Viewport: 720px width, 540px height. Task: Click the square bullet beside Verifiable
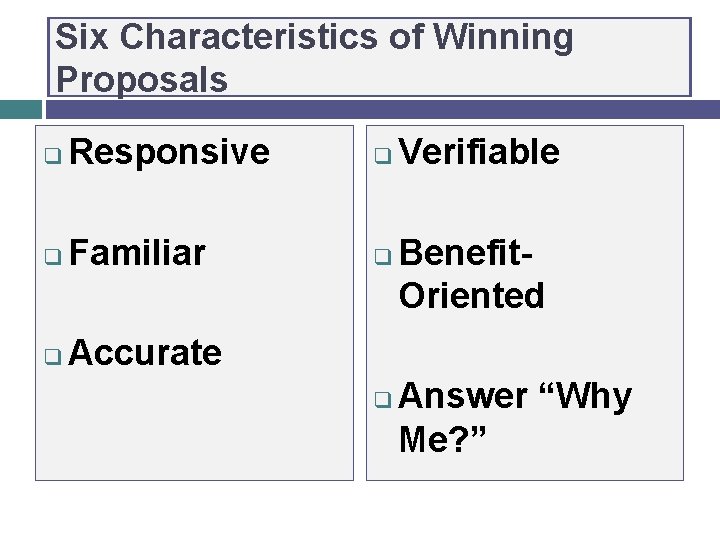(383, 156)
